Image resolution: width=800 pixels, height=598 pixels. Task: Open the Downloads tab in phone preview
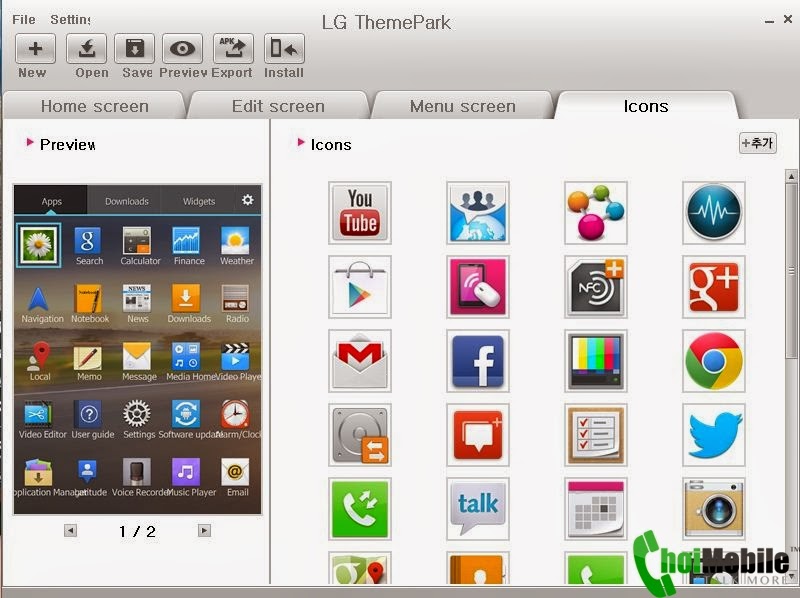(x=127, y=201)
